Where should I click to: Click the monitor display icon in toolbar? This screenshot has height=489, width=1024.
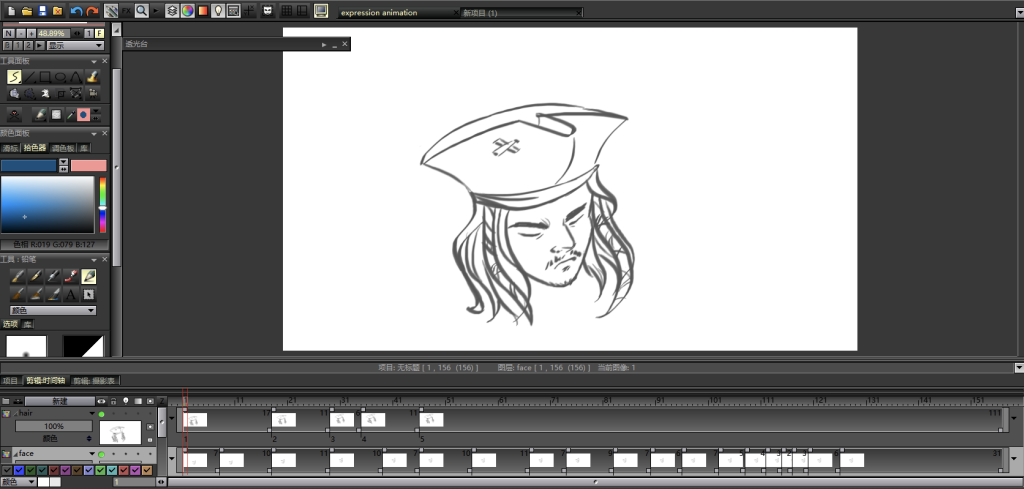click(x=320, y=10)
